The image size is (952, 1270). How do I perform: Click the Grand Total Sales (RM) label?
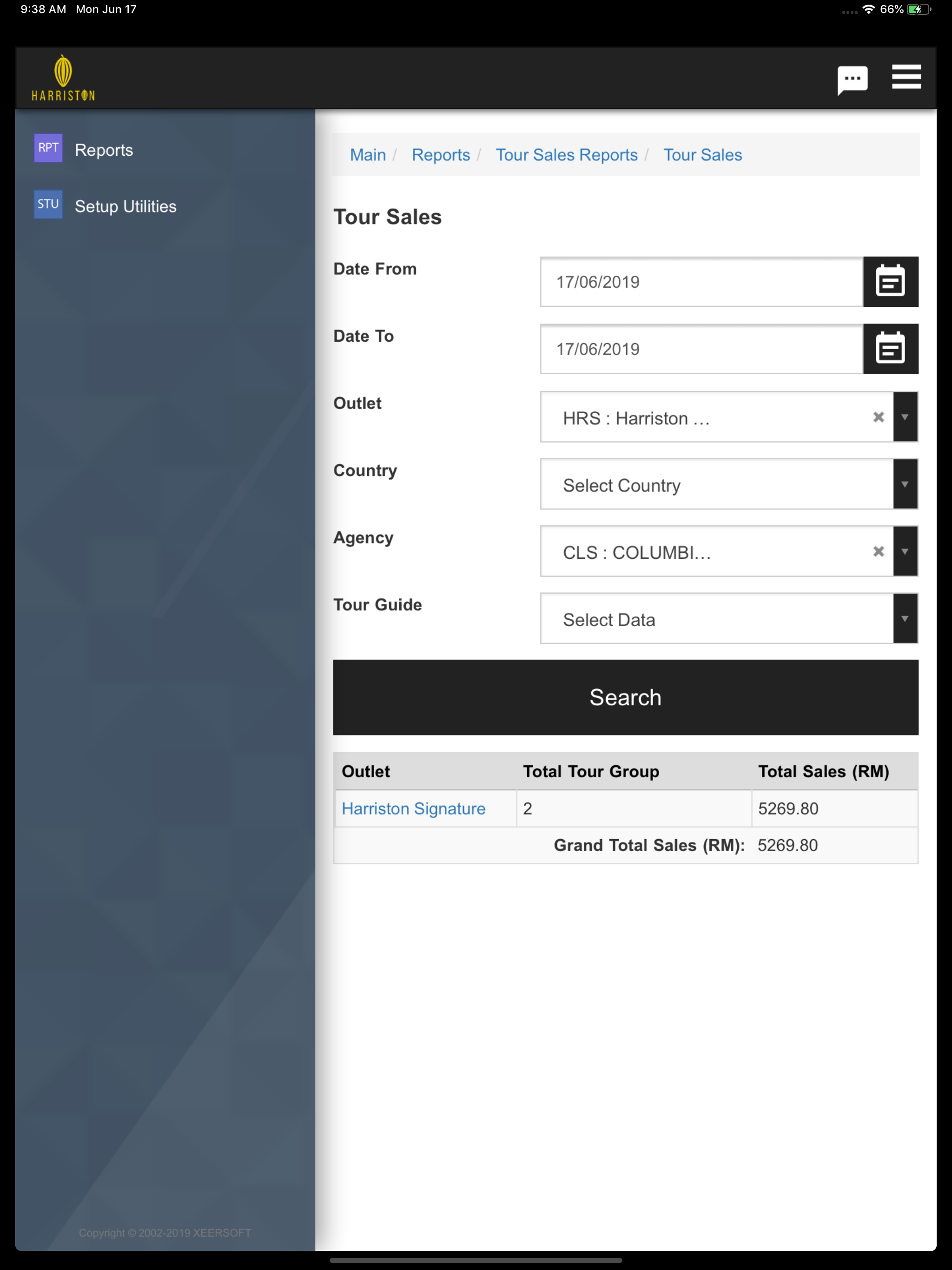tap(649, 845)
